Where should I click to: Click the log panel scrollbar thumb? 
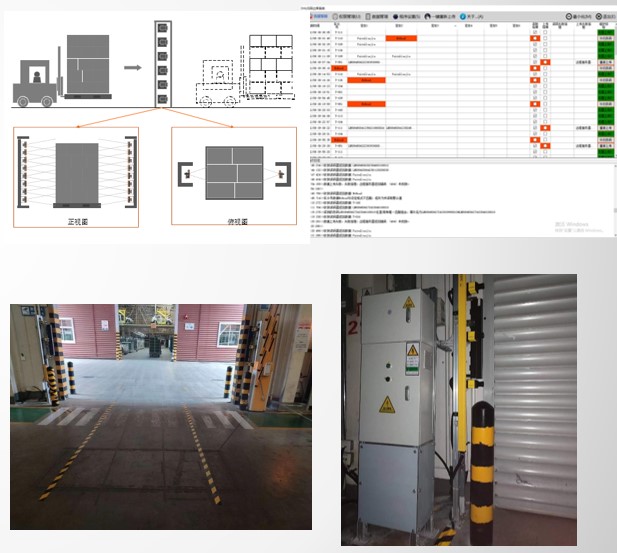[x=615, y=210]
